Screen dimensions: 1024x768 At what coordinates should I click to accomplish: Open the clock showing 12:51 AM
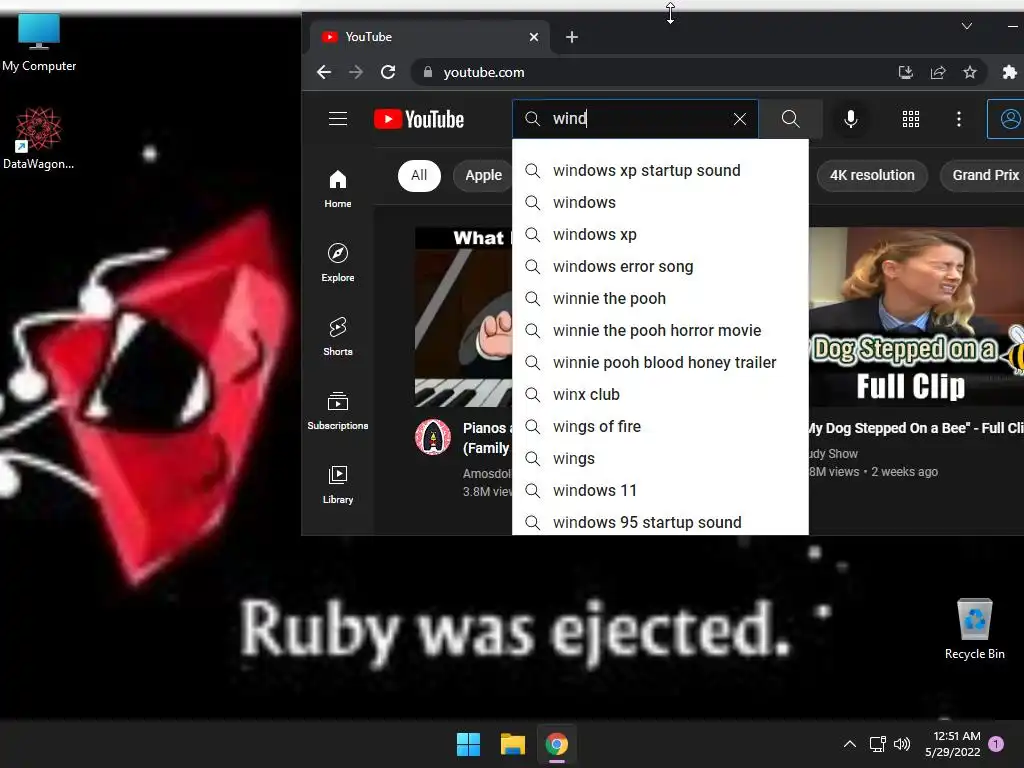coord(953,744)
